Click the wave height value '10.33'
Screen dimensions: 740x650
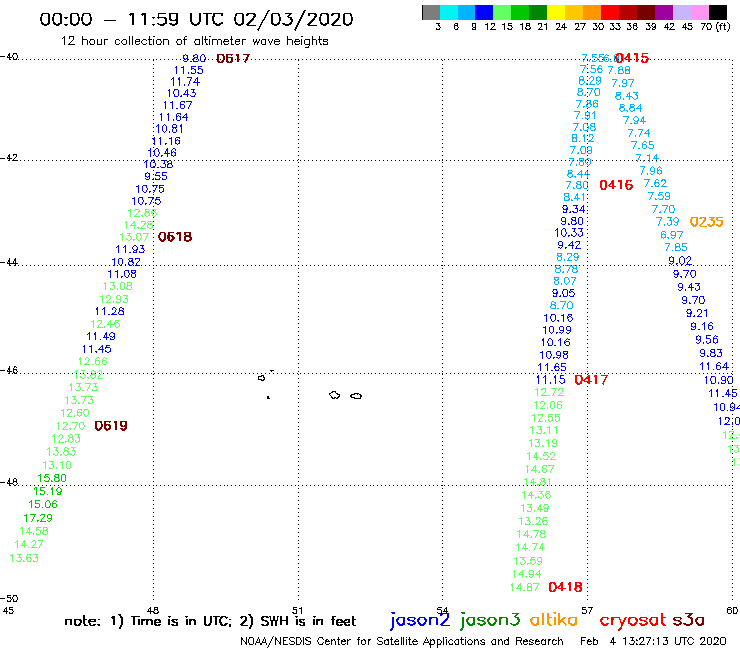(569, 233)
